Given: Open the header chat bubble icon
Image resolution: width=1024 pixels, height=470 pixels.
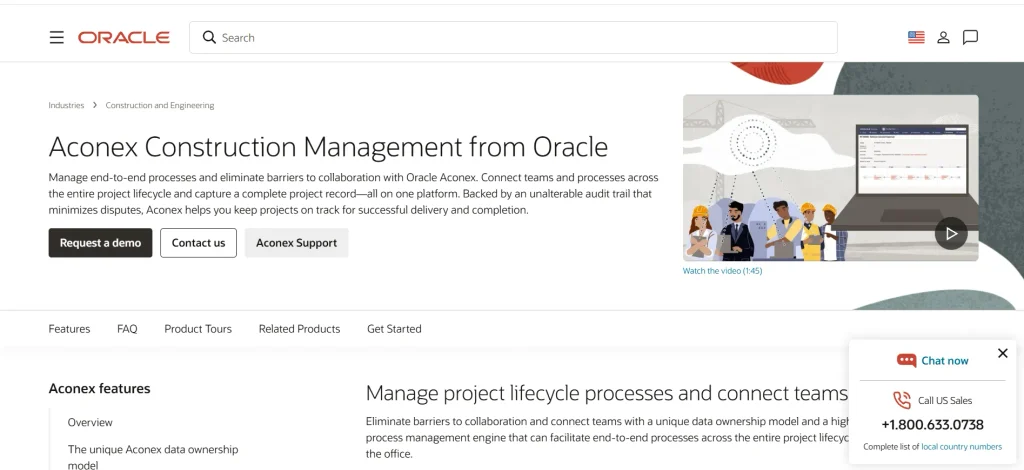Looking at the screenshot, I should click(x=970, y=37).
